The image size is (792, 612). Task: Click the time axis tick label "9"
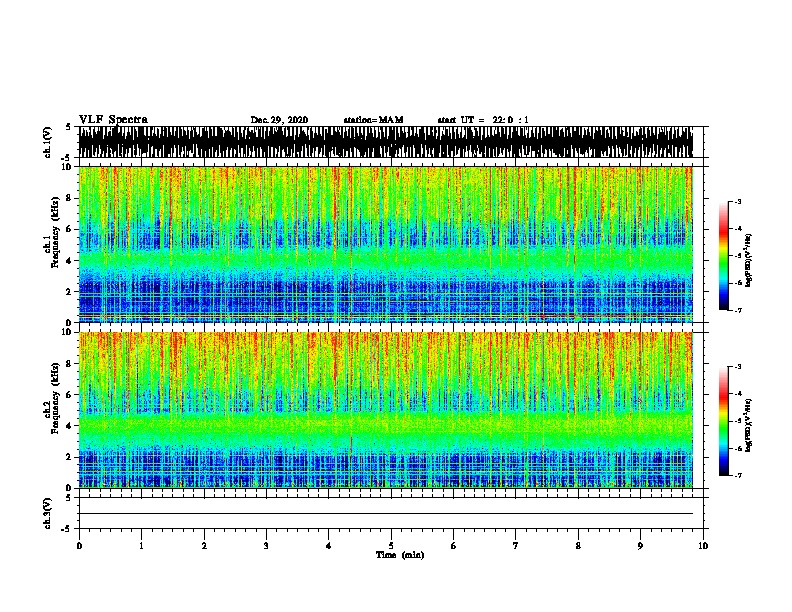[640, 546]
